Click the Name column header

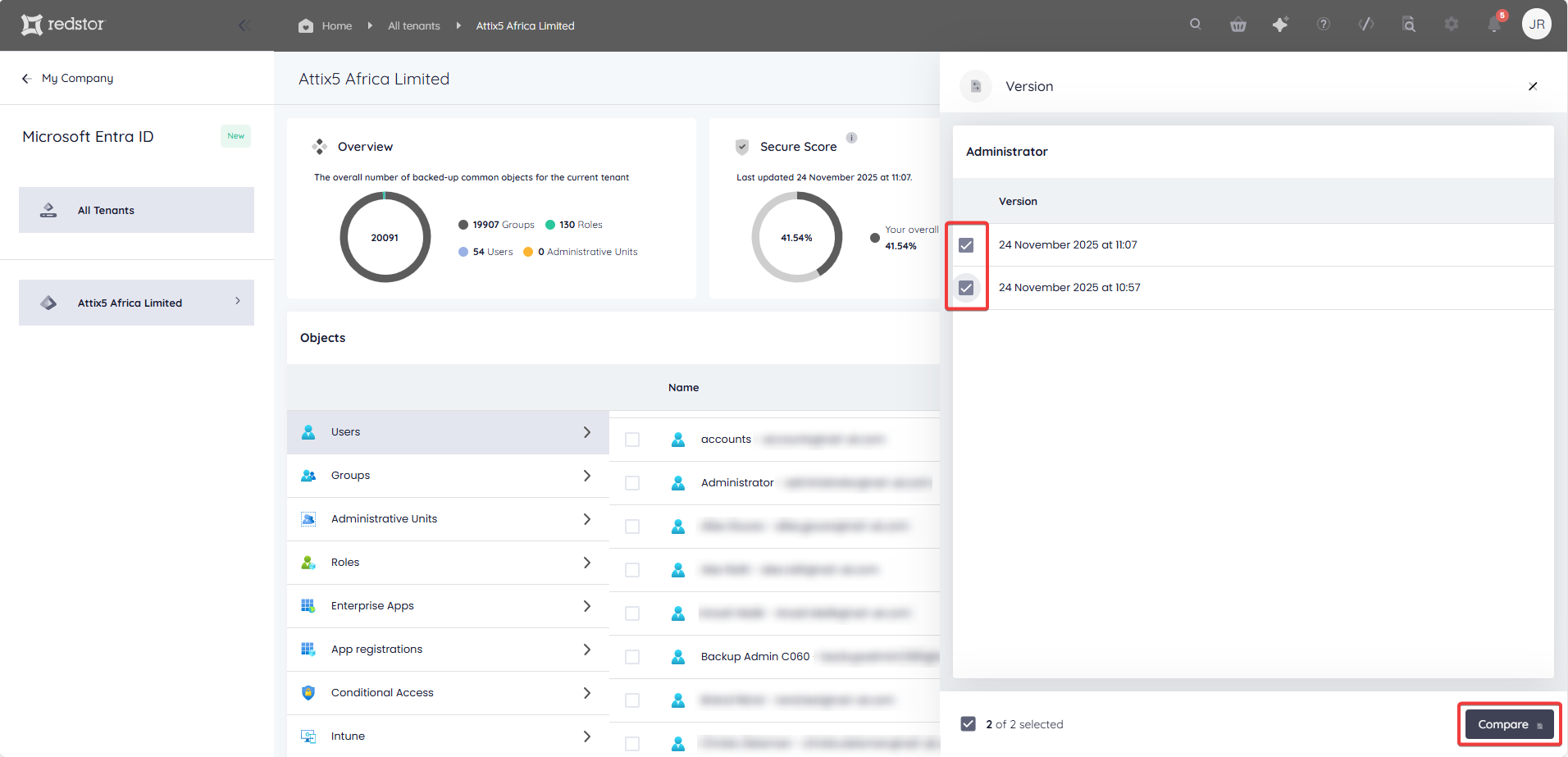click(x=684, y=388)
